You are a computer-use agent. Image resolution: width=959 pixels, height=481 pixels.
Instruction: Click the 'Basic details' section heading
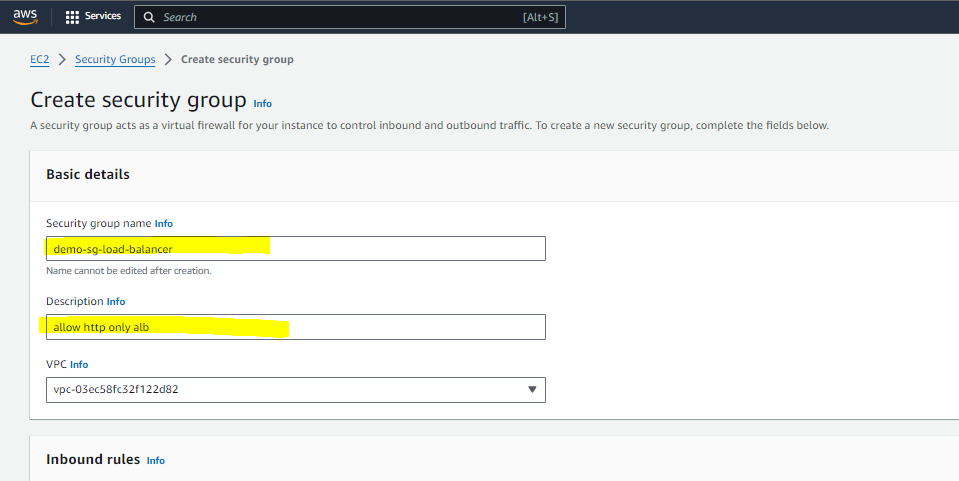pyautogui.click(x=88, y=174)
